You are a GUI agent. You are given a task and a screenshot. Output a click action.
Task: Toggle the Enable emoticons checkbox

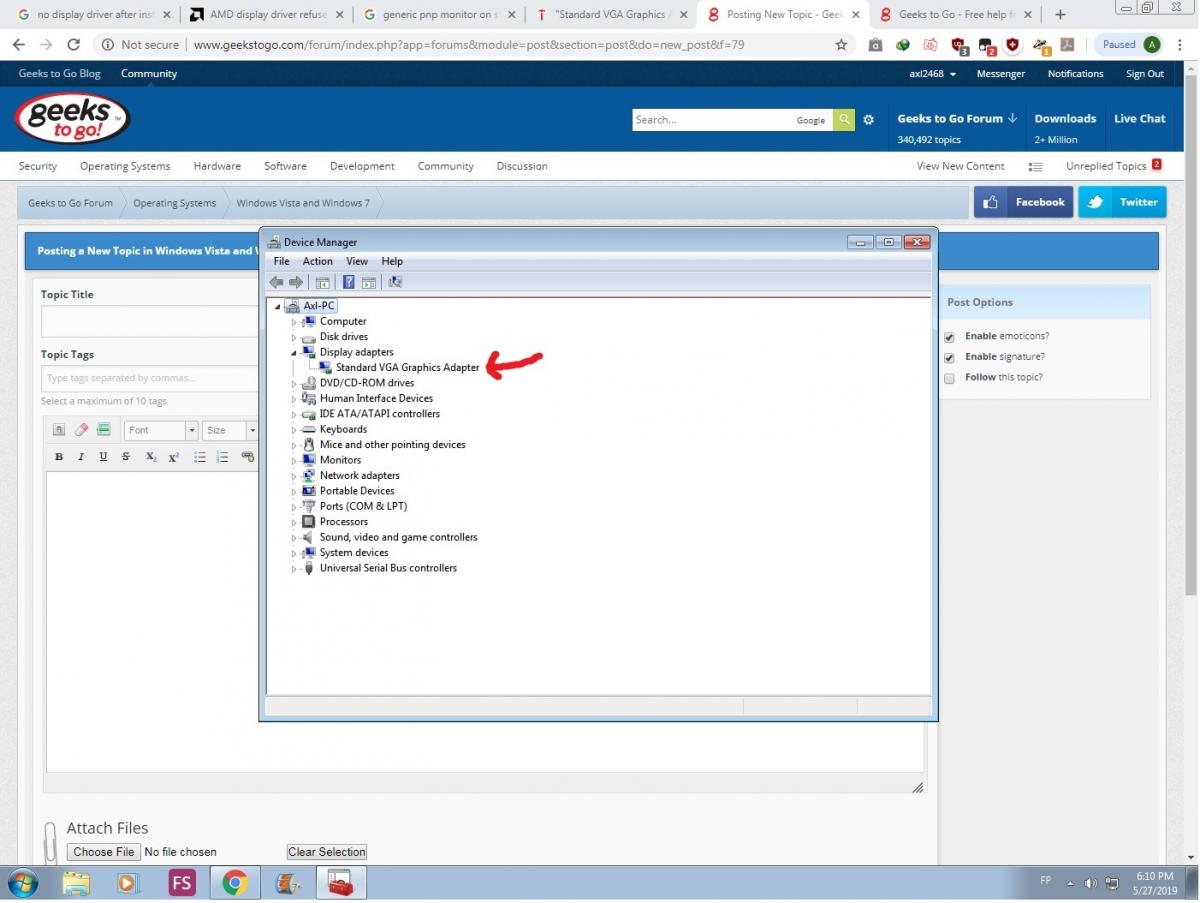(949, 337)
